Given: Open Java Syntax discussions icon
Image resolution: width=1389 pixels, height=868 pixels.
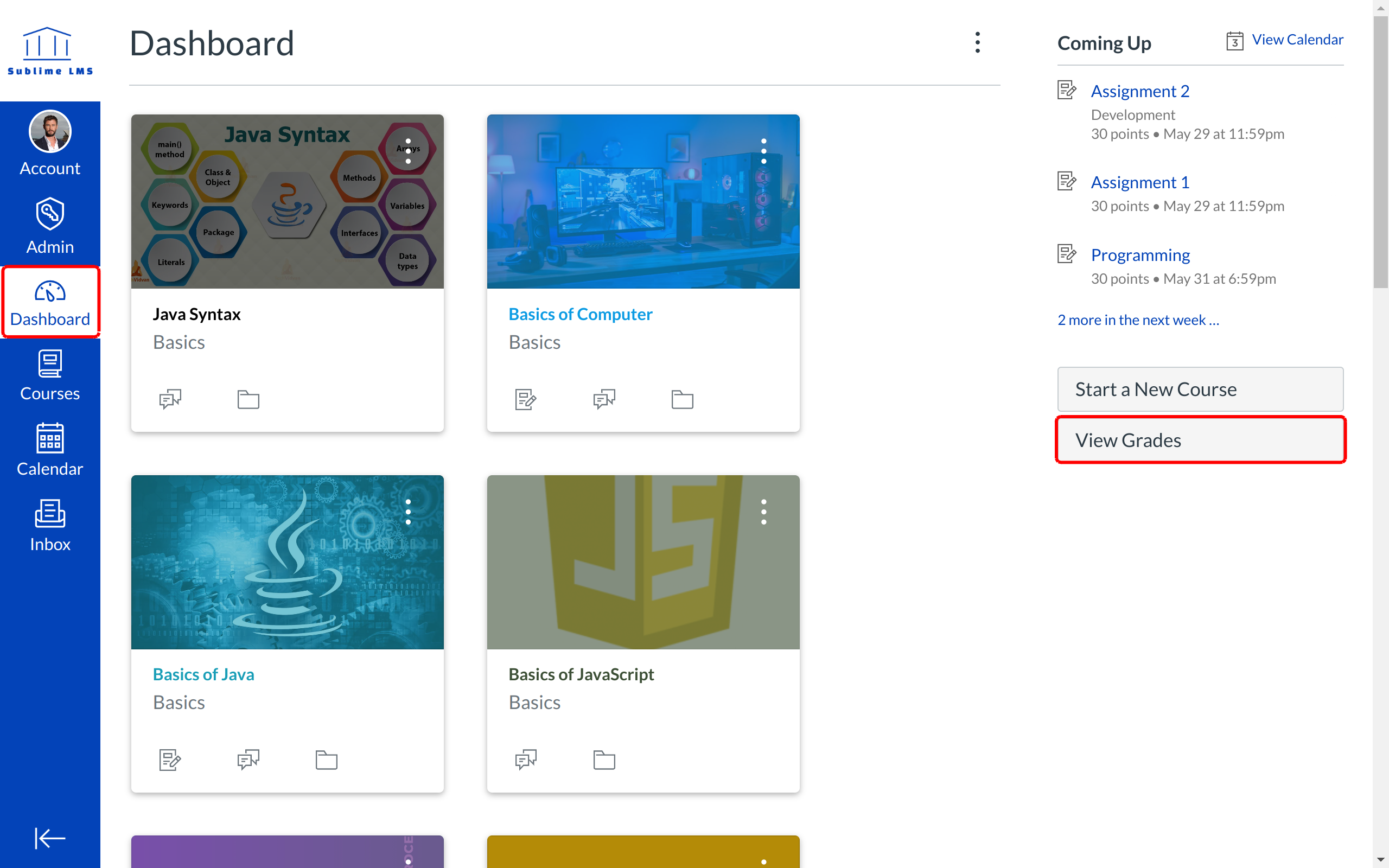Looking at the screenshot, I should [170, 399].
